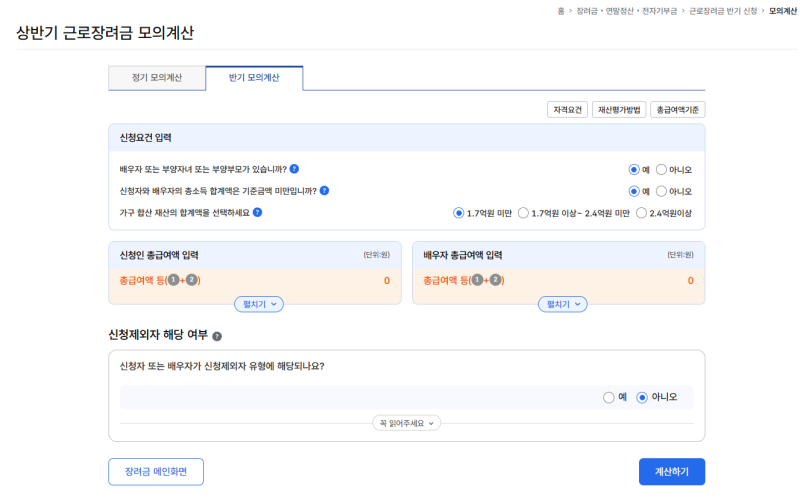The width and height of the screenshot is (800, 501).
Task: Open help icon for household assets question
Action: click(258, 212)
